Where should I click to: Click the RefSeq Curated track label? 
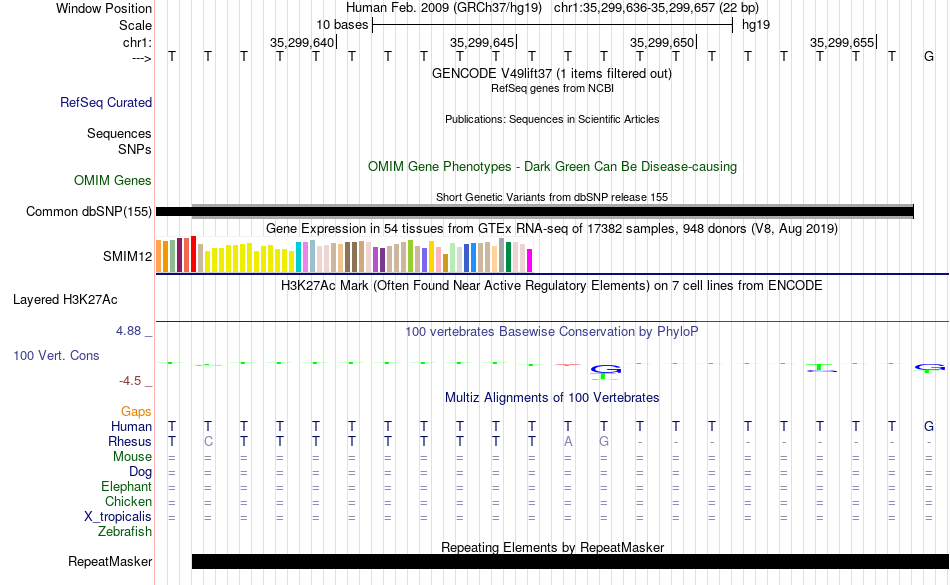105,102
